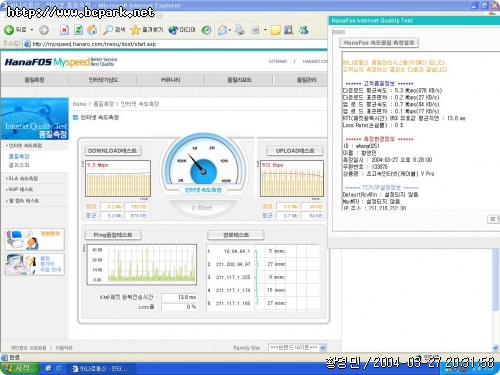Open the orange-labeled computer banner in sidebar
This screenshot has width=500, height=375.
tap(34, 239)
